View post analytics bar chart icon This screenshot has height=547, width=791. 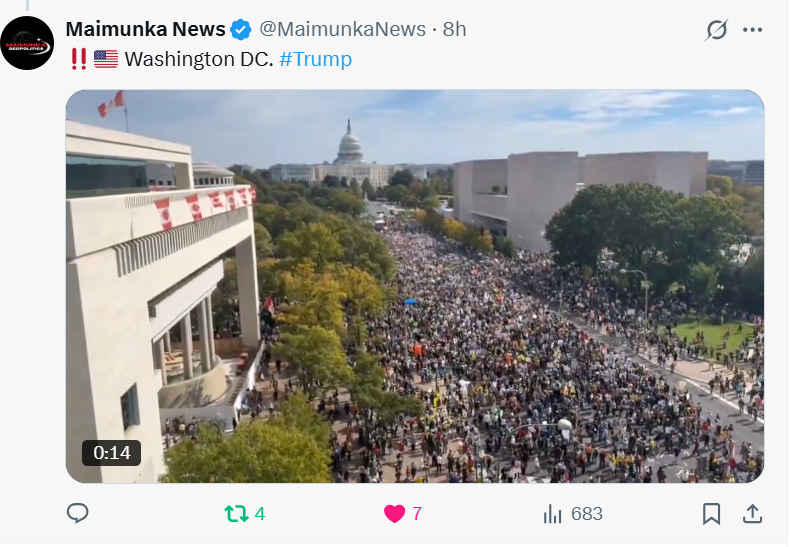tap(552, 514)
